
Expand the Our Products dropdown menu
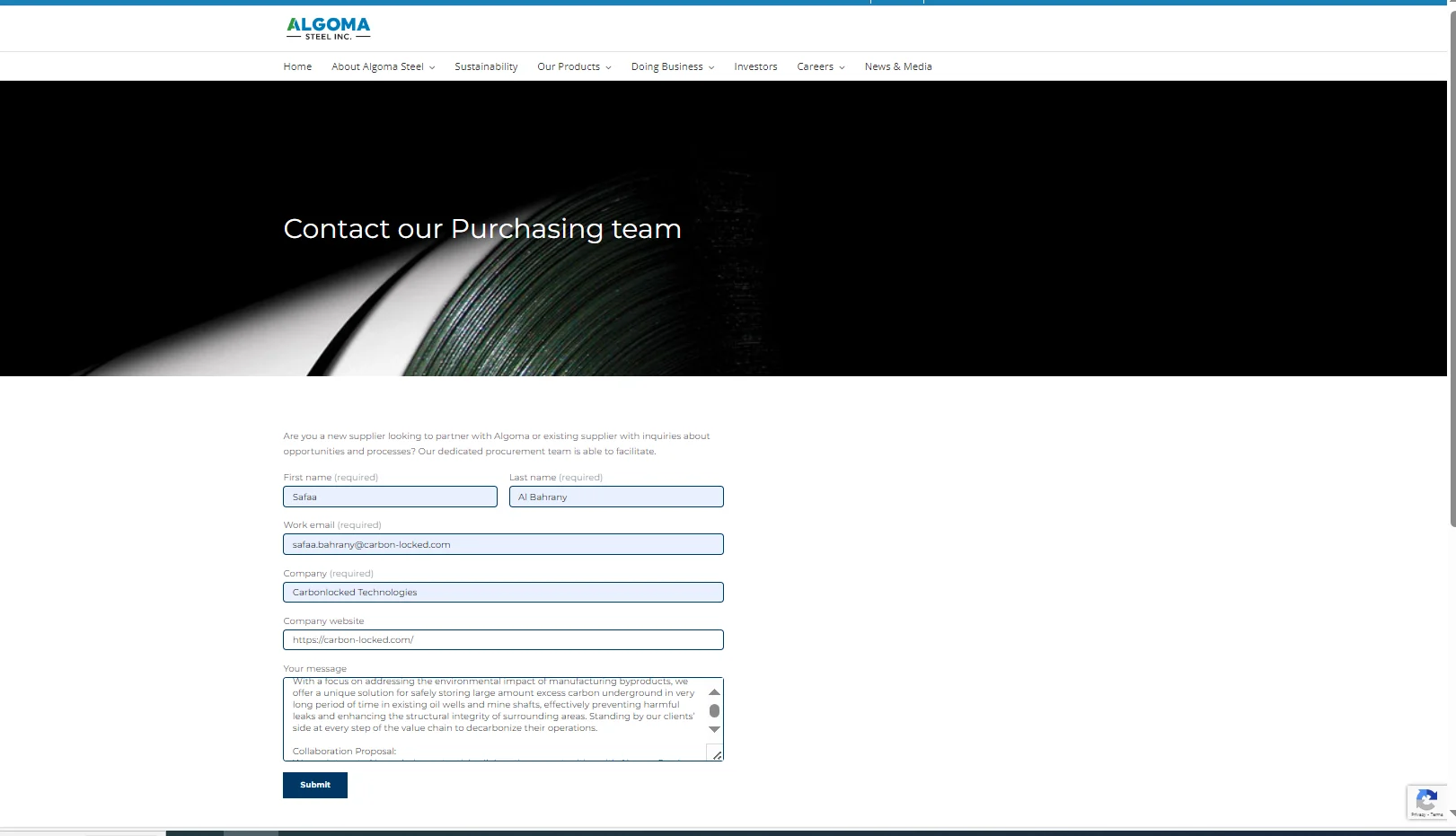coord(574,66)
